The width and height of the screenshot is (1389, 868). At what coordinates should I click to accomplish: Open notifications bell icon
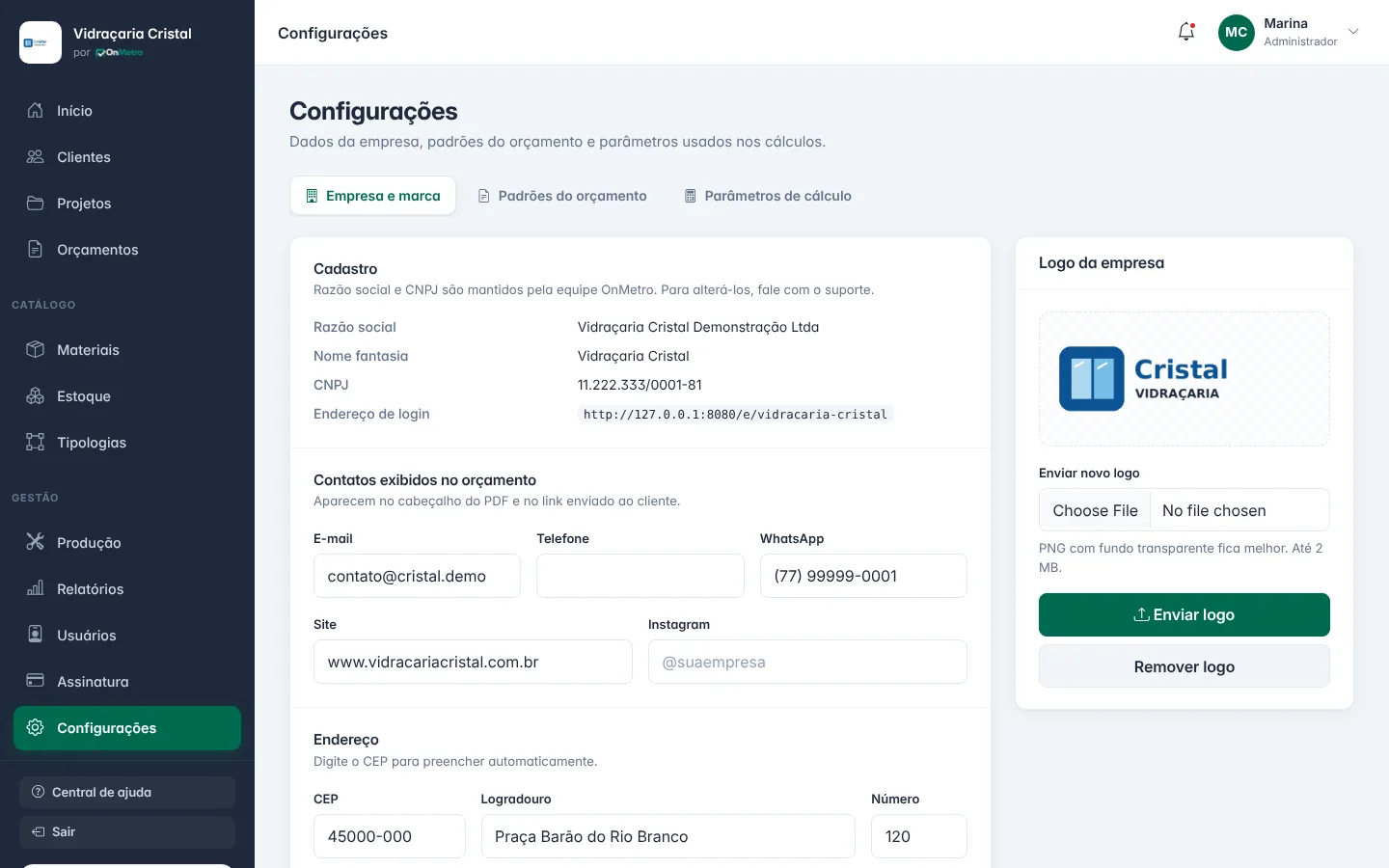[x=1186, y=32]
